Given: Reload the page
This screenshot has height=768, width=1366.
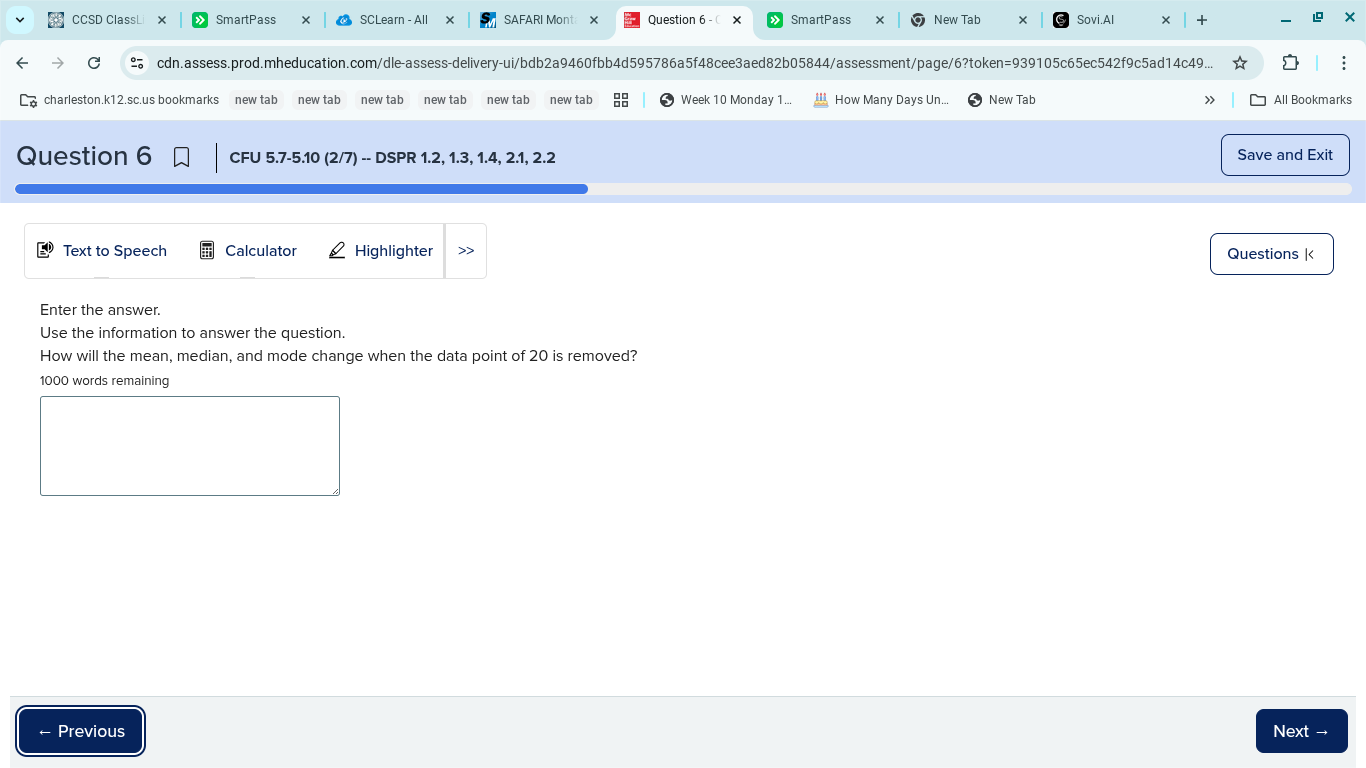Looking at the screenshot, I should tap(94, 63).
